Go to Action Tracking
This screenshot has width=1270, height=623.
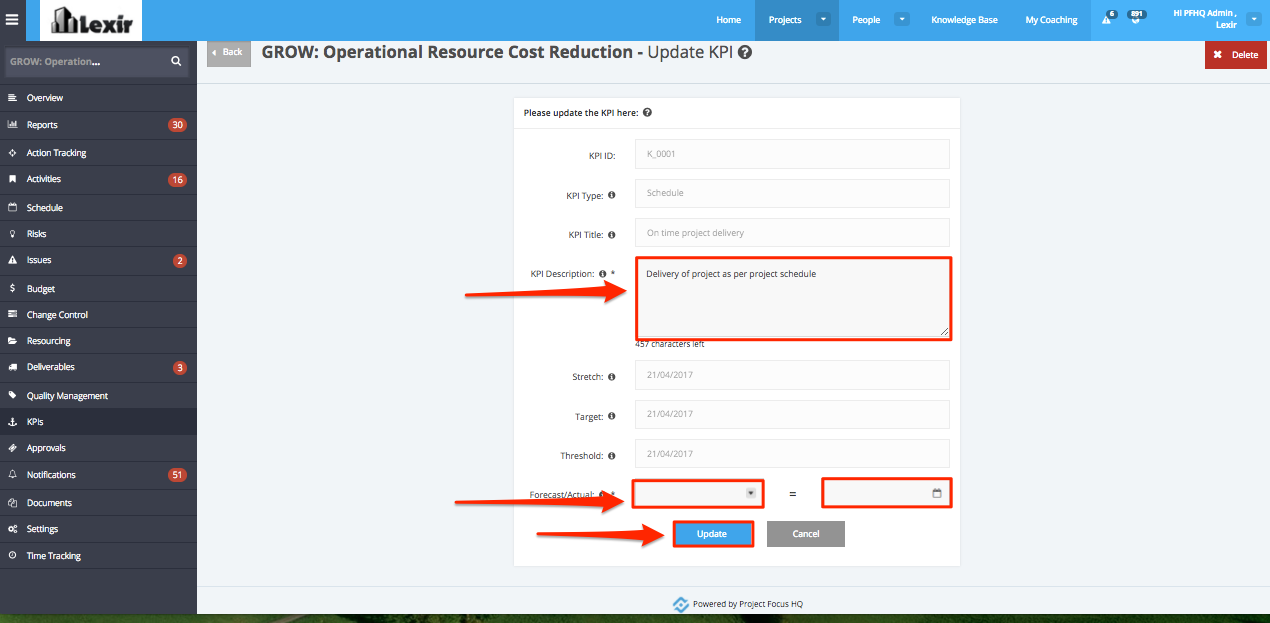click(98, 153)
